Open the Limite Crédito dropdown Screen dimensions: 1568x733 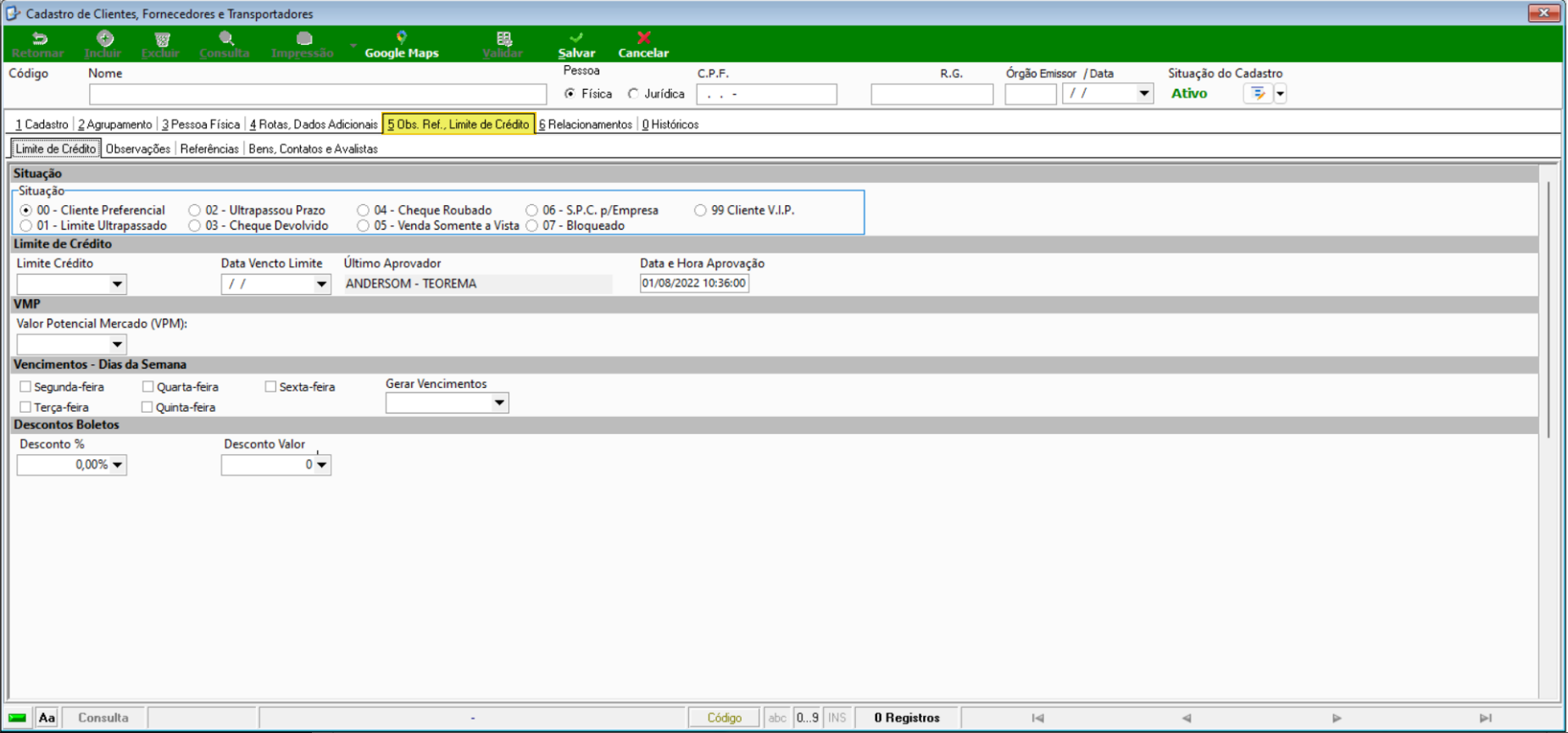coord(117,284)
